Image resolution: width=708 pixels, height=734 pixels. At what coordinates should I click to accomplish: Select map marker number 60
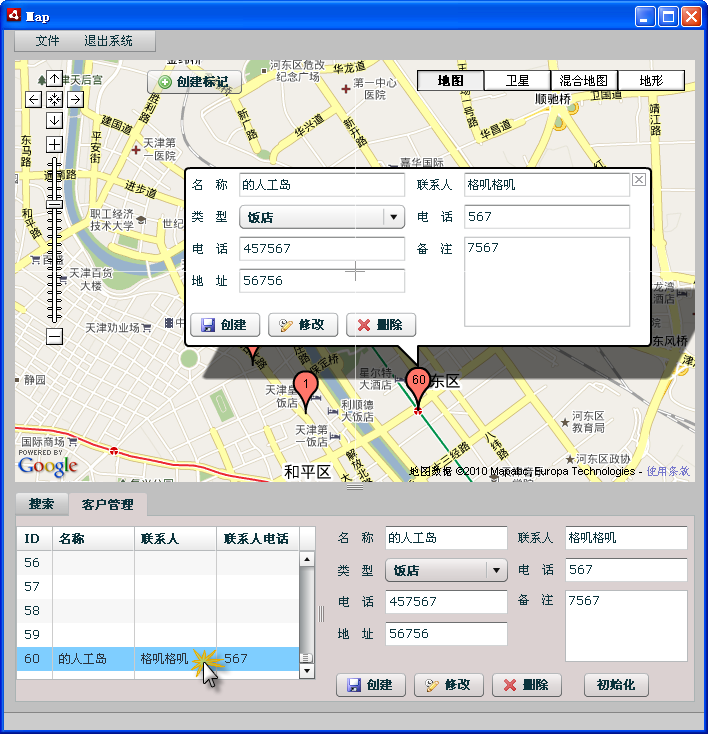tap(418, 382)
